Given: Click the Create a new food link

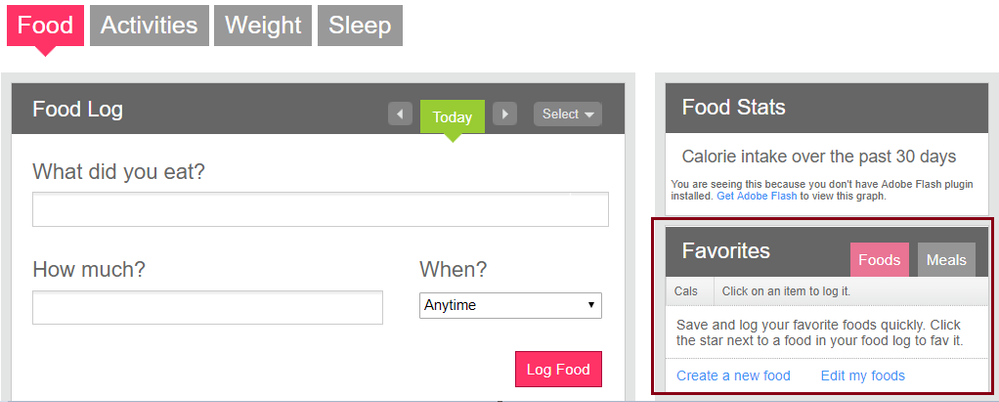Looking at the screenshot, I should [733, 376].
